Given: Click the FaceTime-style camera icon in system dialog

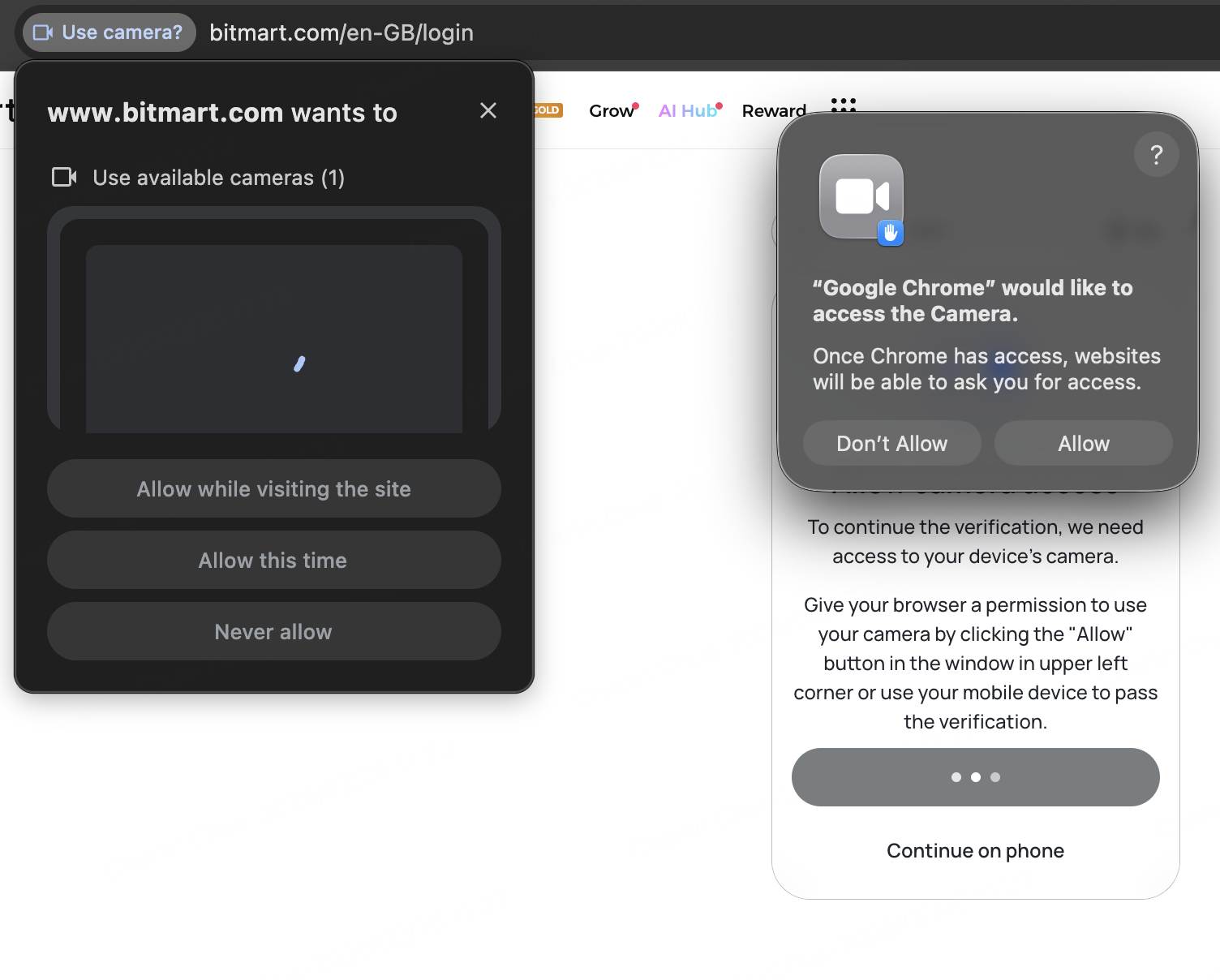Looking at the screenshot, I should 861,197.
